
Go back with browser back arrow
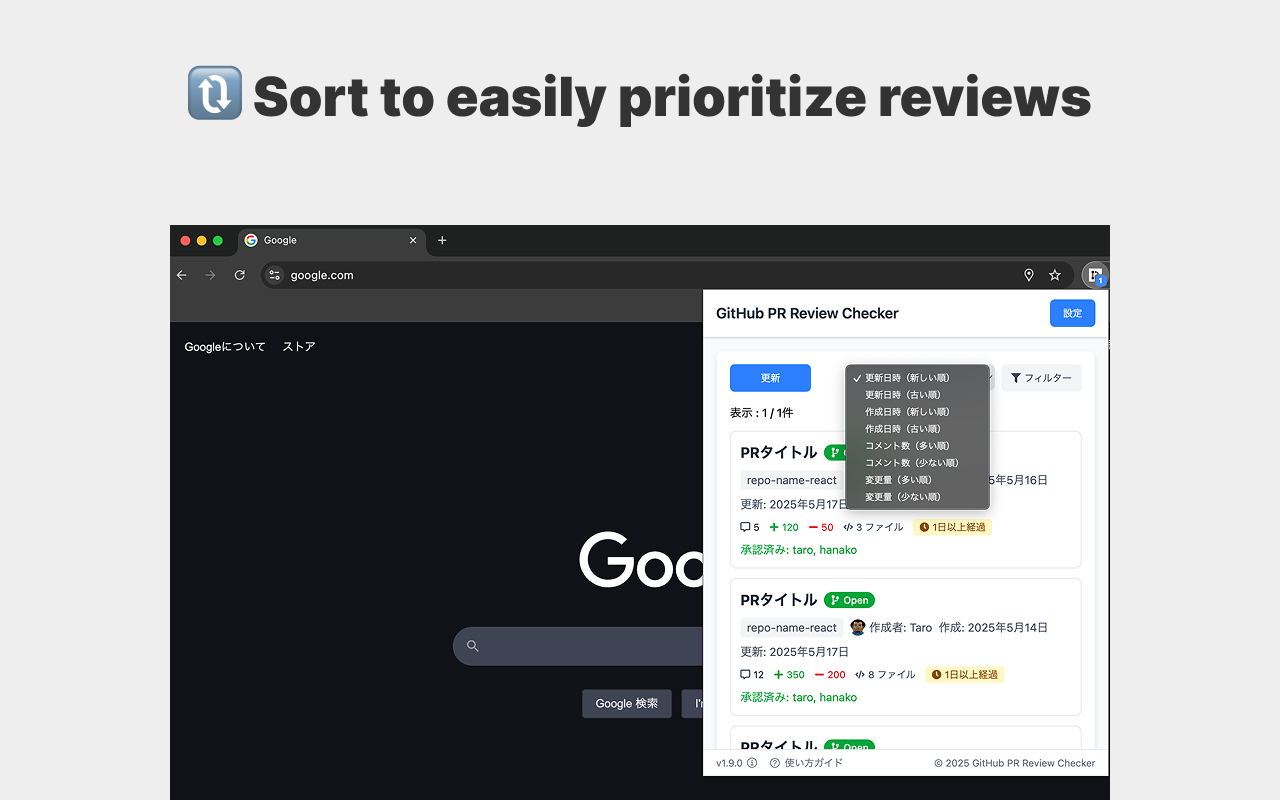coord(181,275)
